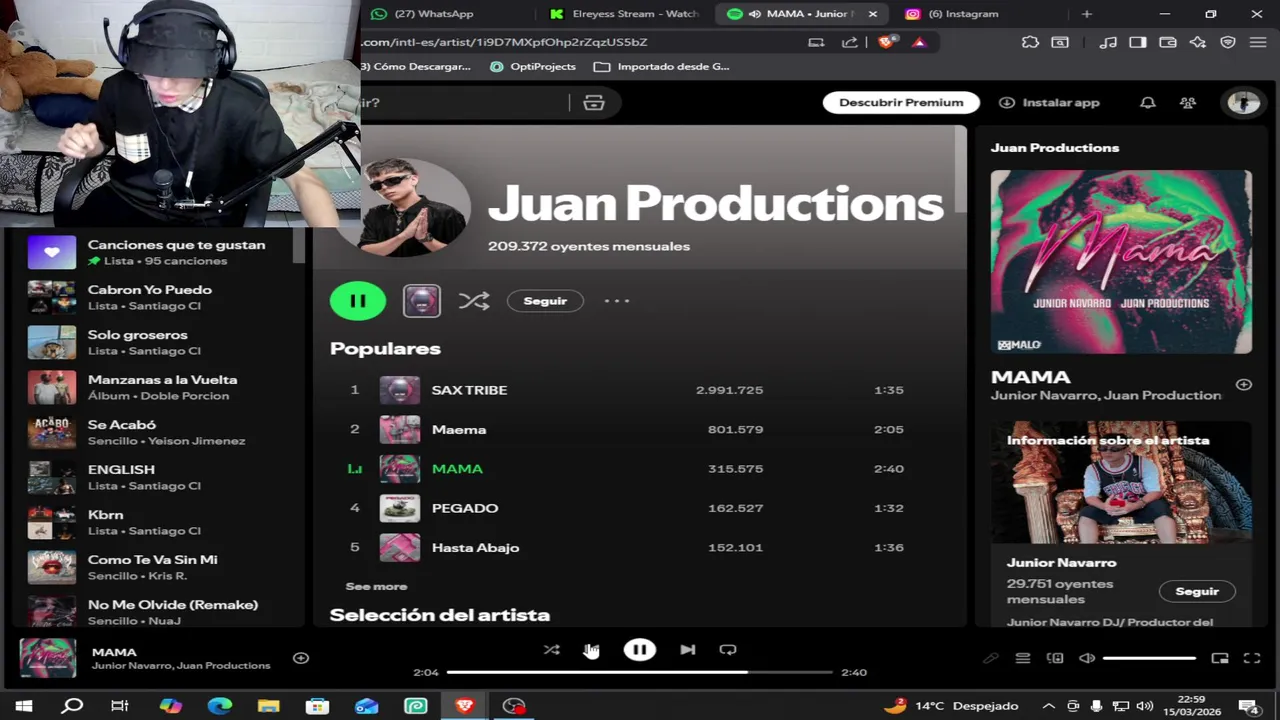Viewport: 1280px width, 720px height.
Task: Click the Spotify search field
Action: click(x=465, y=103)
